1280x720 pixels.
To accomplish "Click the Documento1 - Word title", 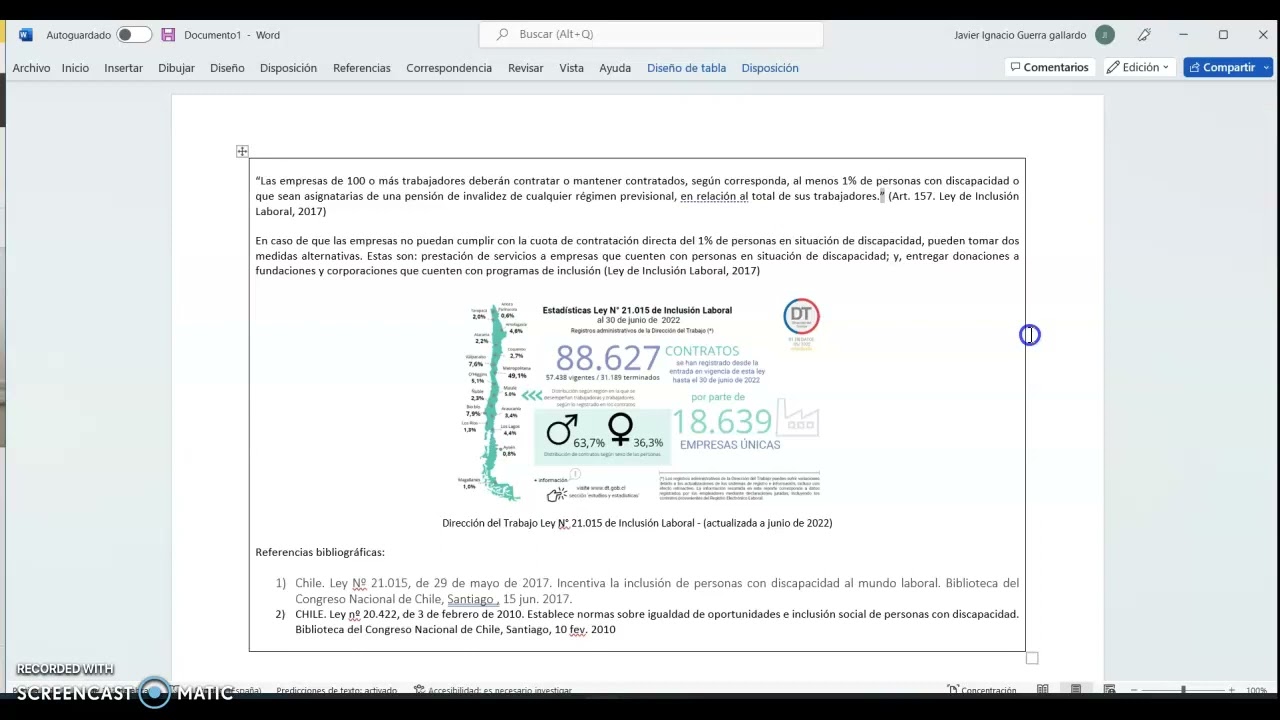I will point(232,35).
